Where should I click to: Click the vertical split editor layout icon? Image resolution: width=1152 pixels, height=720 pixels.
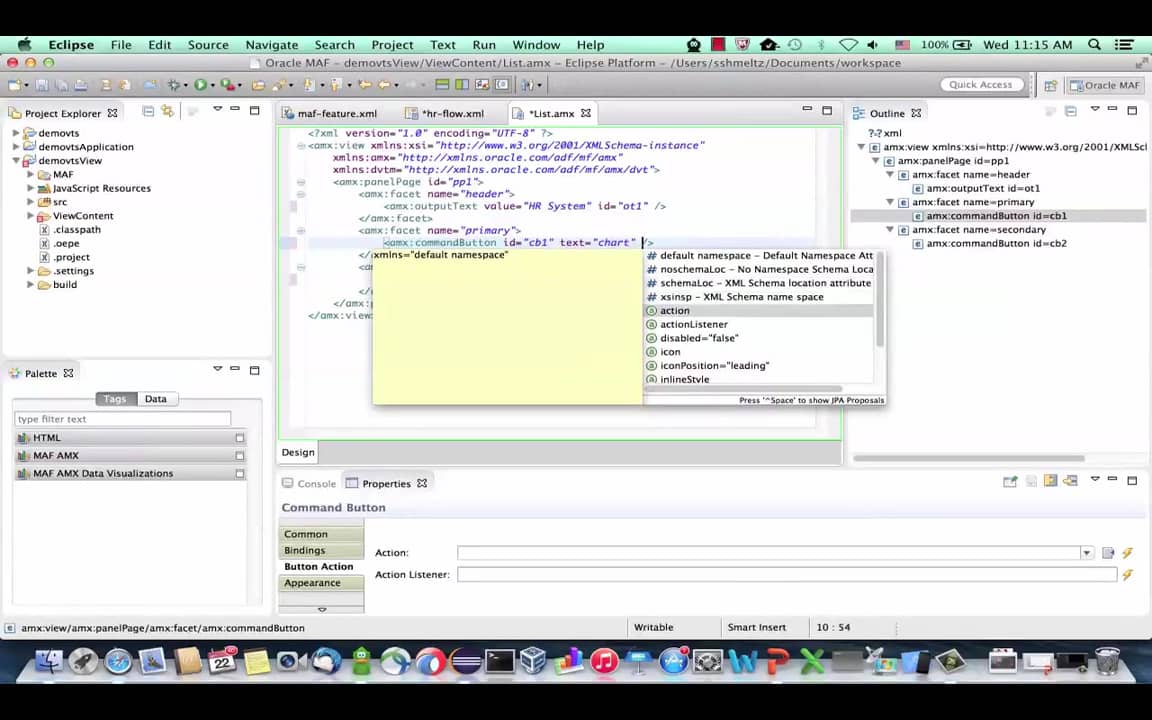pos(461,85)
